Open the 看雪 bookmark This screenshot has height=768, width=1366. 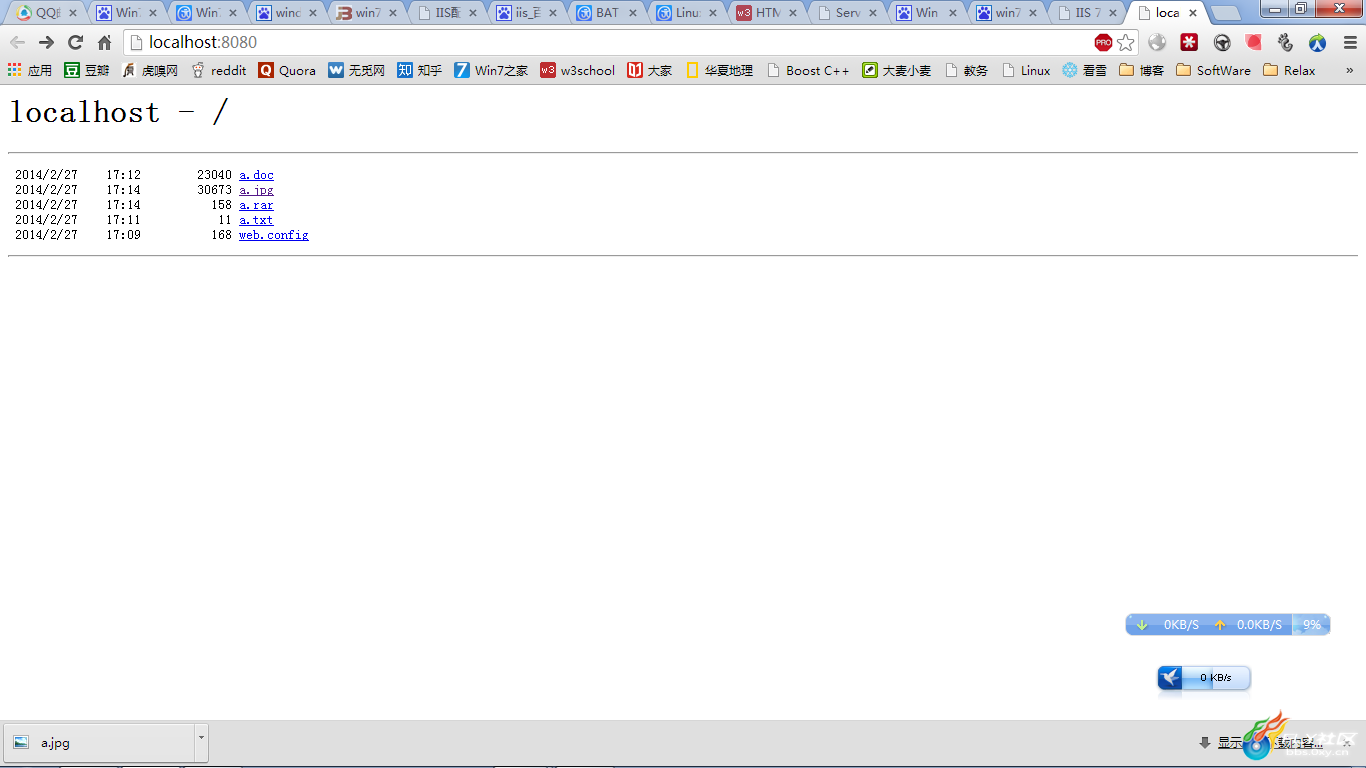click(1085, 70)
